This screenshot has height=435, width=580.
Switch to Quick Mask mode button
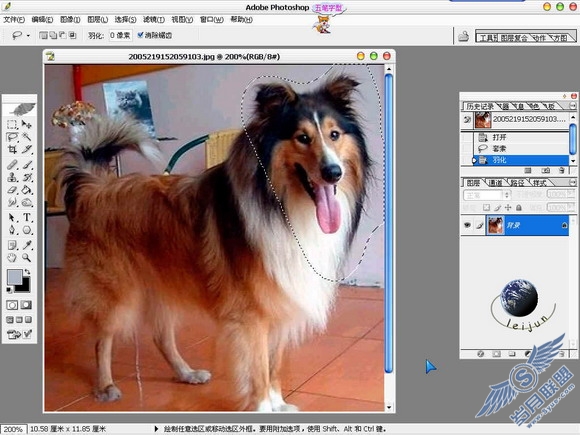point(26,305)
